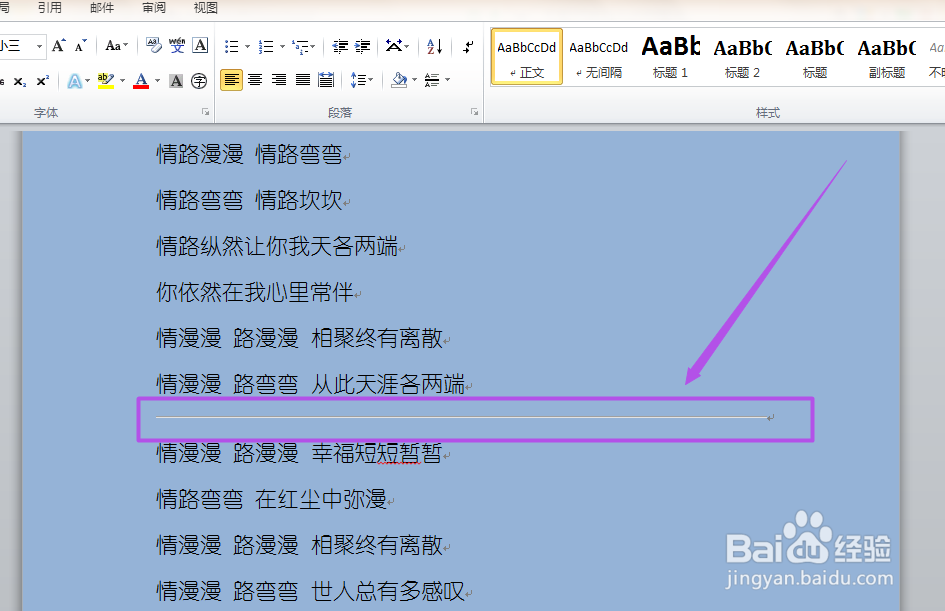Click the red font color swatch

[x=142, y=85]
